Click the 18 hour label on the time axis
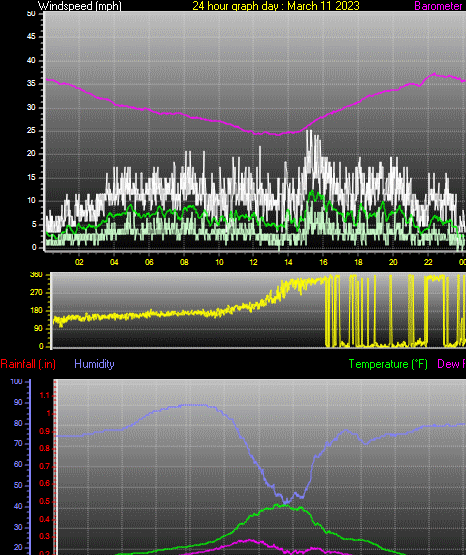This screenshot has height=555, width=466. tap(358, 262)
